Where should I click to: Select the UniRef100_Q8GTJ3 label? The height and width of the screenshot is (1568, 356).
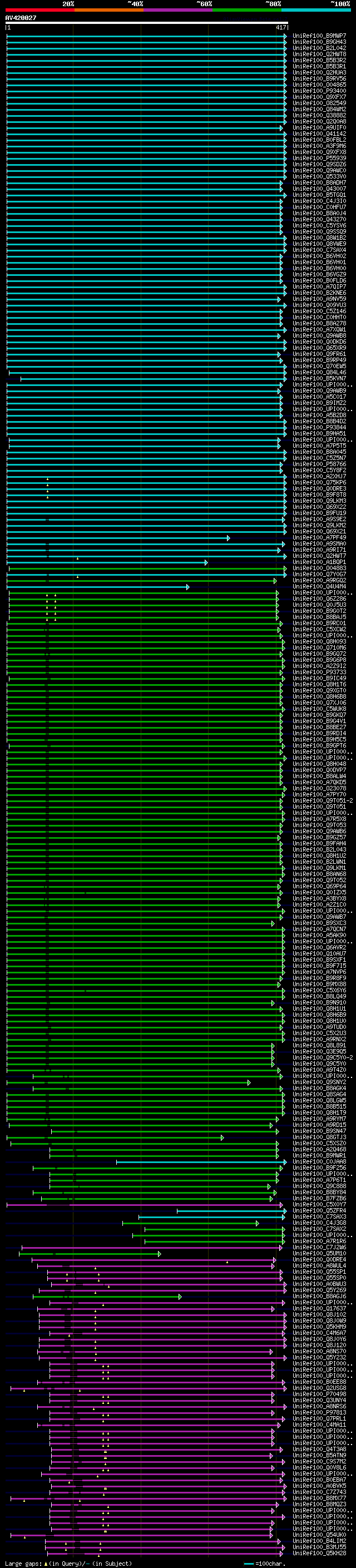click(x=319, y=1137)
